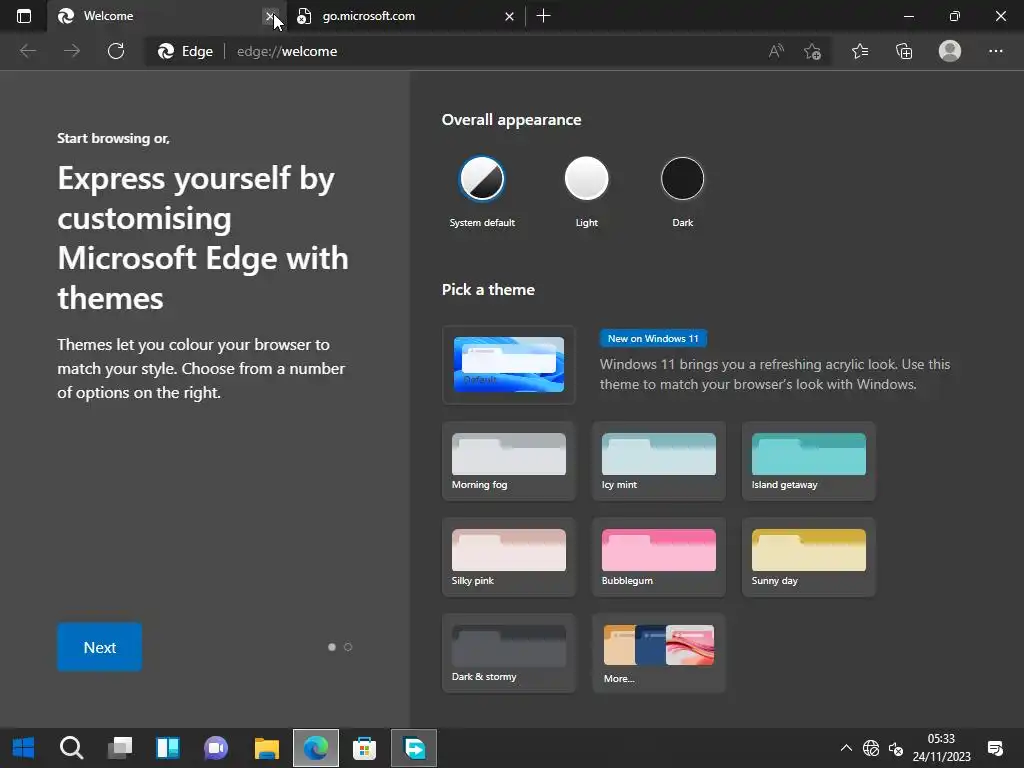The height and width of the screenshot is (768, 1024).
Task: Open taskbar Search
Action: click(71, 748)
